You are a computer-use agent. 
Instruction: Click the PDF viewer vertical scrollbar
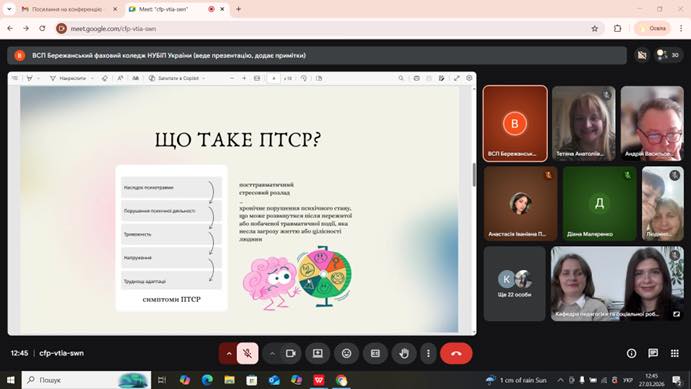point(474,175)
